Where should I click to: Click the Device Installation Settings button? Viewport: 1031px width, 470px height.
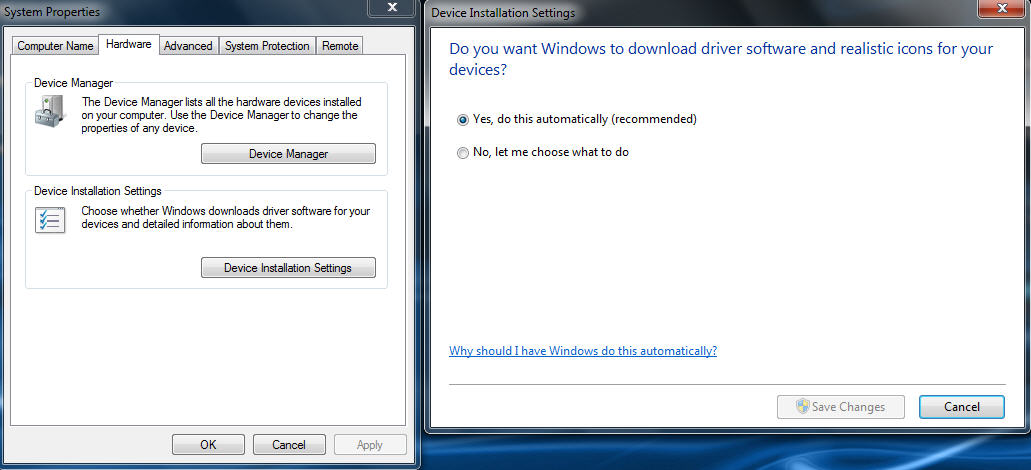point(288,268)
